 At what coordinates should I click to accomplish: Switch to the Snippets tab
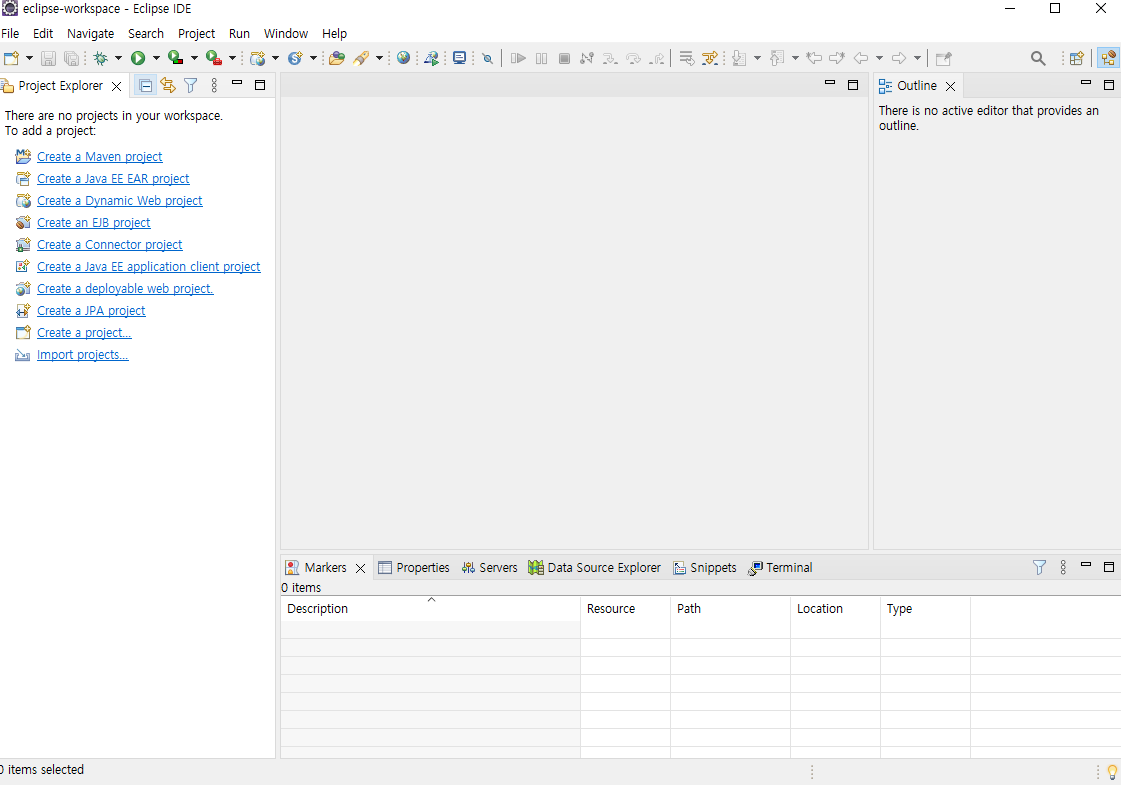click(705, 568)
